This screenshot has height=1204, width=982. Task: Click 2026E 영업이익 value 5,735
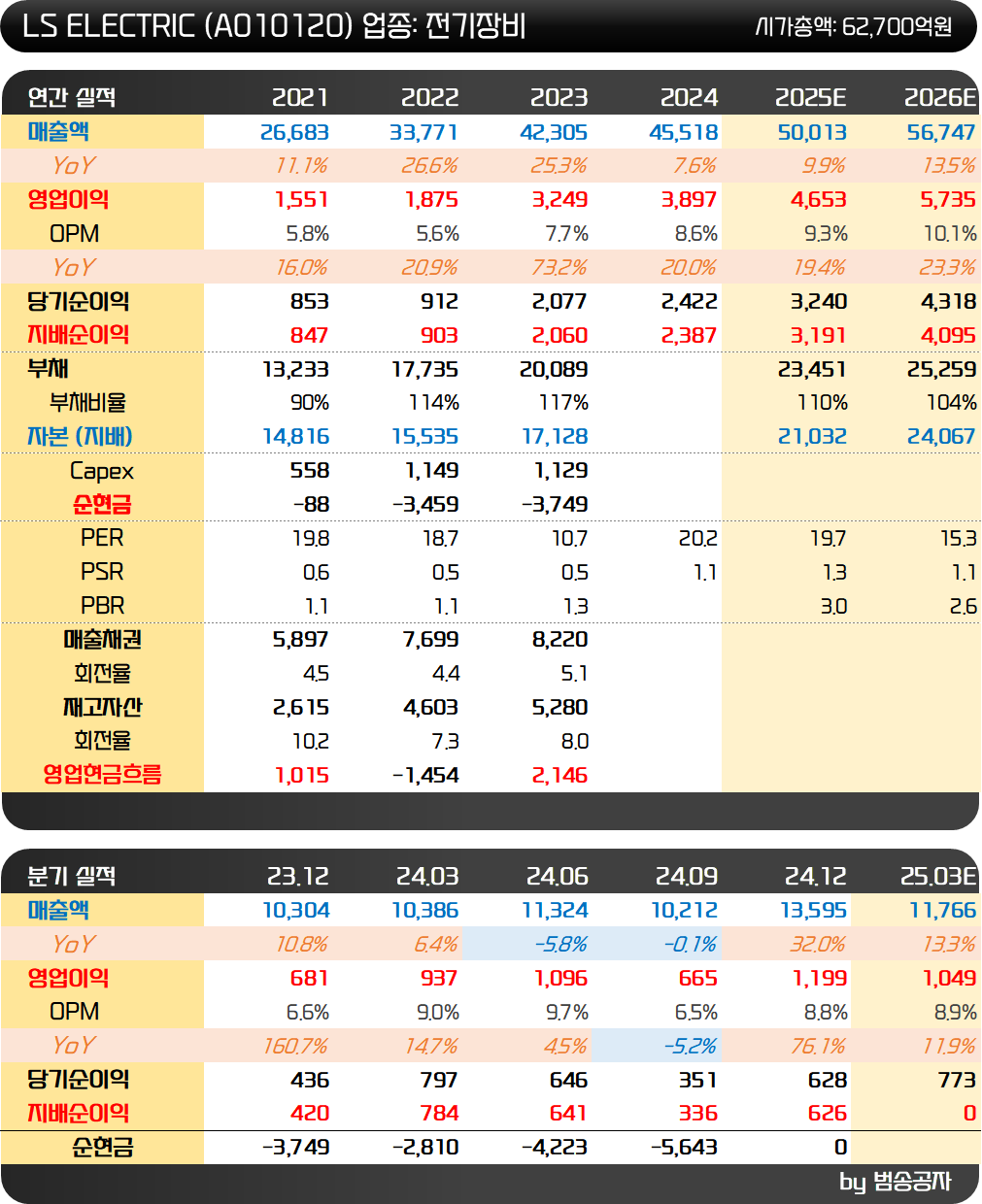click(x=948, y=200)
